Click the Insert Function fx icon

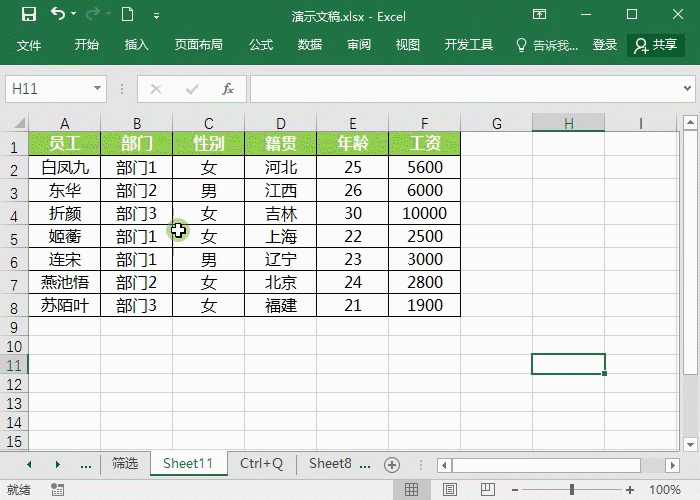pyautogui.click(x=227, y=89)
